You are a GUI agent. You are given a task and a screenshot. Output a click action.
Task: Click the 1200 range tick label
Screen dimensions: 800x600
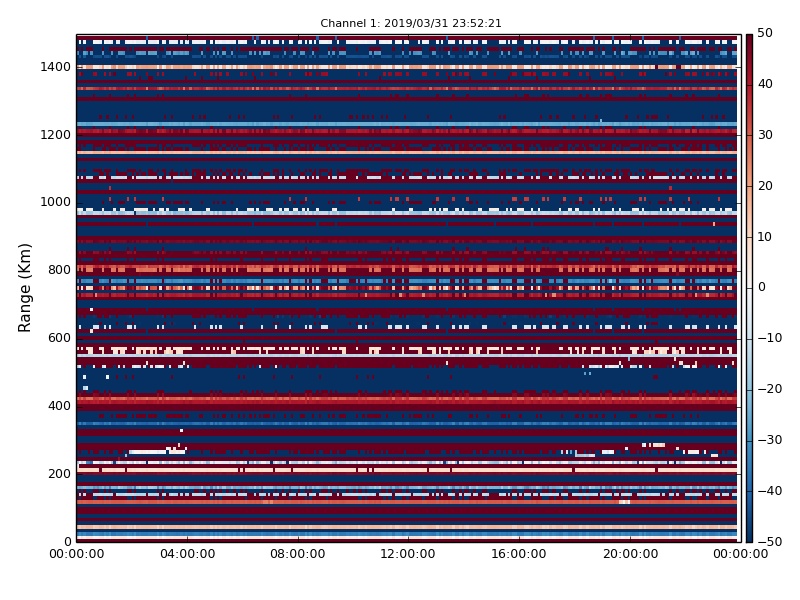point(56,135)
